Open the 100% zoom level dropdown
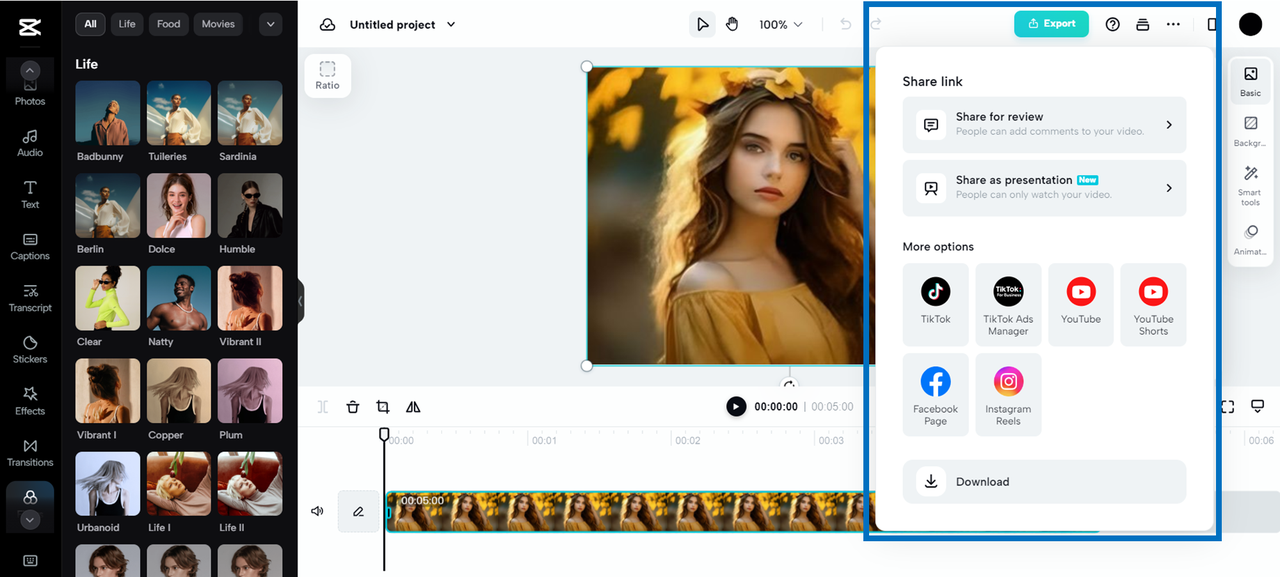The width and height of the screenshot is (1280, 577). (x=780, y=25)
